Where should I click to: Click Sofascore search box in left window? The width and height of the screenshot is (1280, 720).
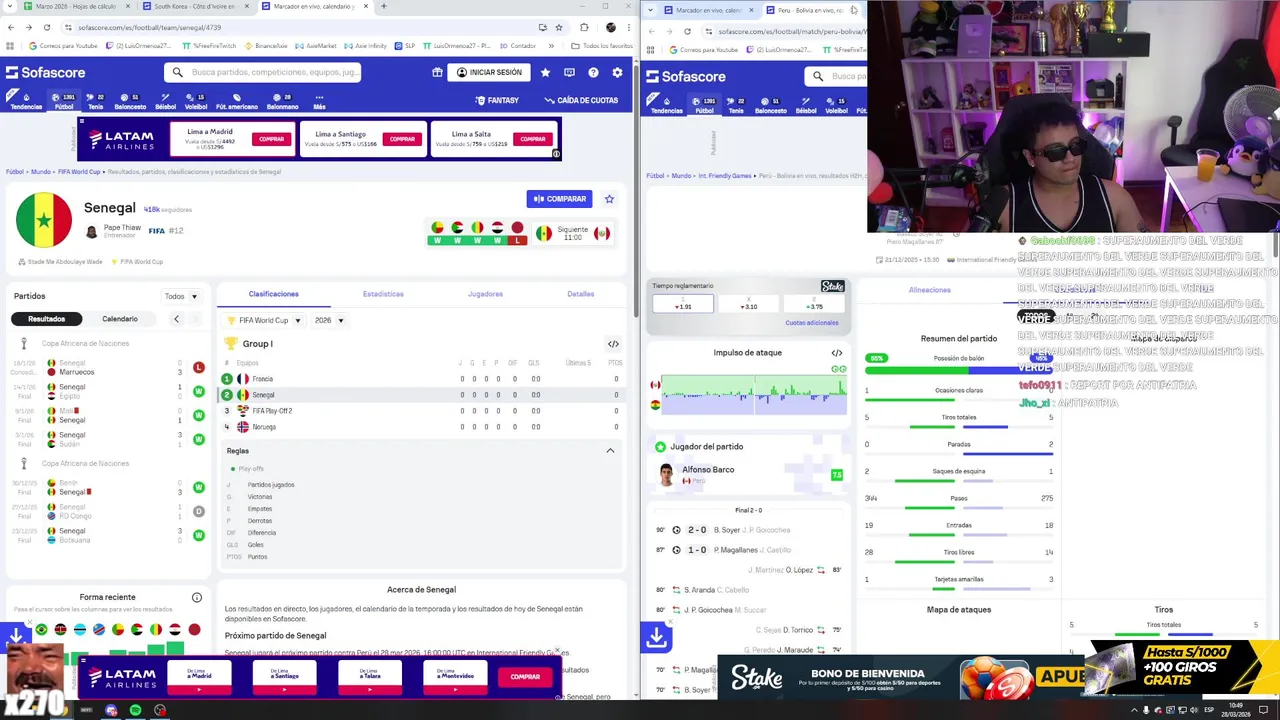click(x=263, y=72)
